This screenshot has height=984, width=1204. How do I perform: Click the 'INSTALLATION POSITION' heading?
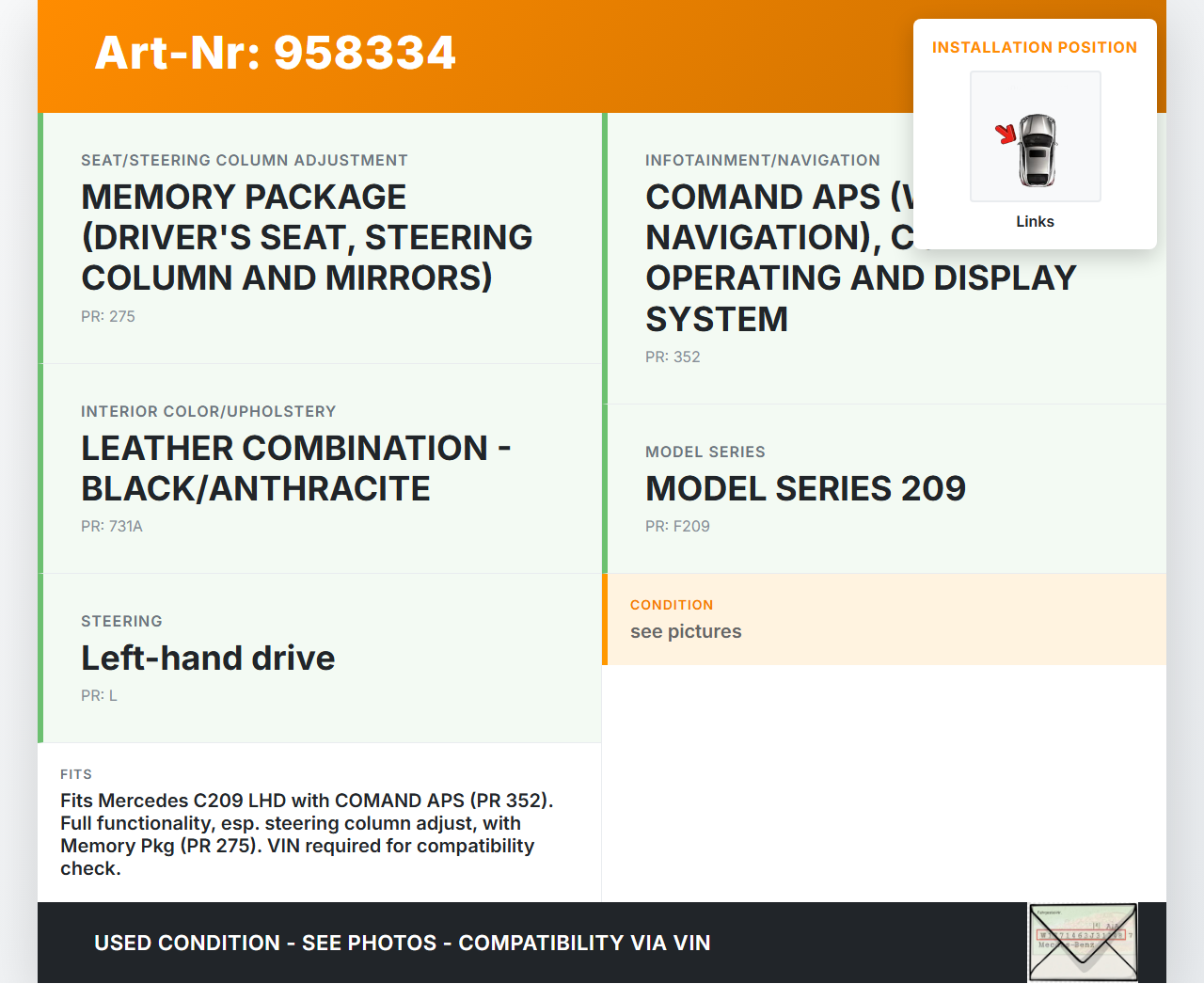(1034, 47)
